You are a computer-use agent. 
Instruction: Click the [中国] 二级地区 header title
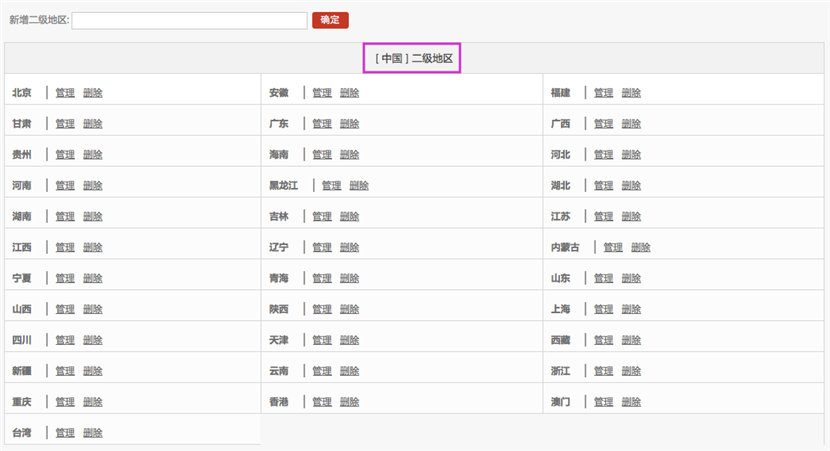(412, 58)
